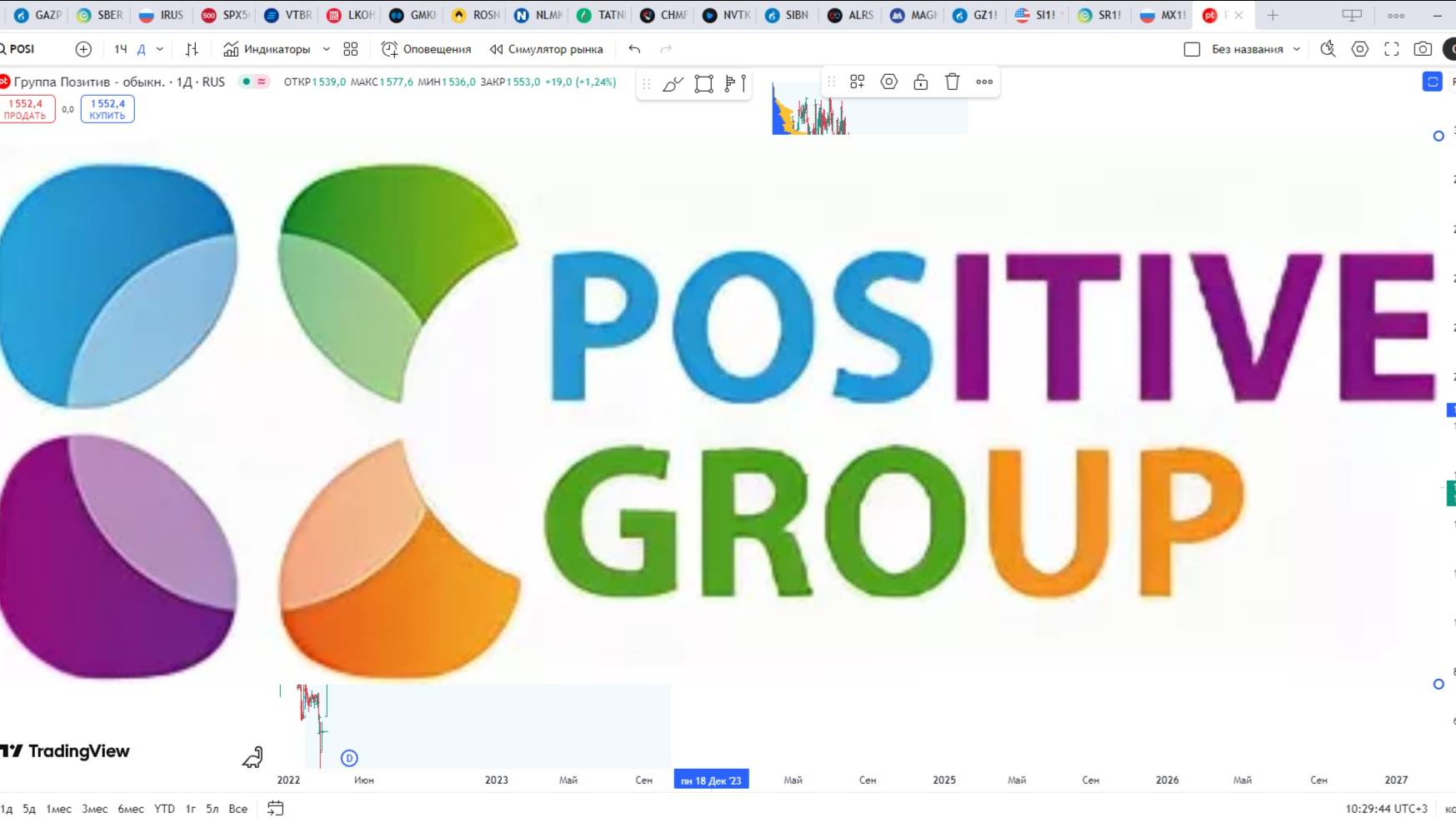Enter fullscreen mode
1456x818 pixels.
(1392, 49)
